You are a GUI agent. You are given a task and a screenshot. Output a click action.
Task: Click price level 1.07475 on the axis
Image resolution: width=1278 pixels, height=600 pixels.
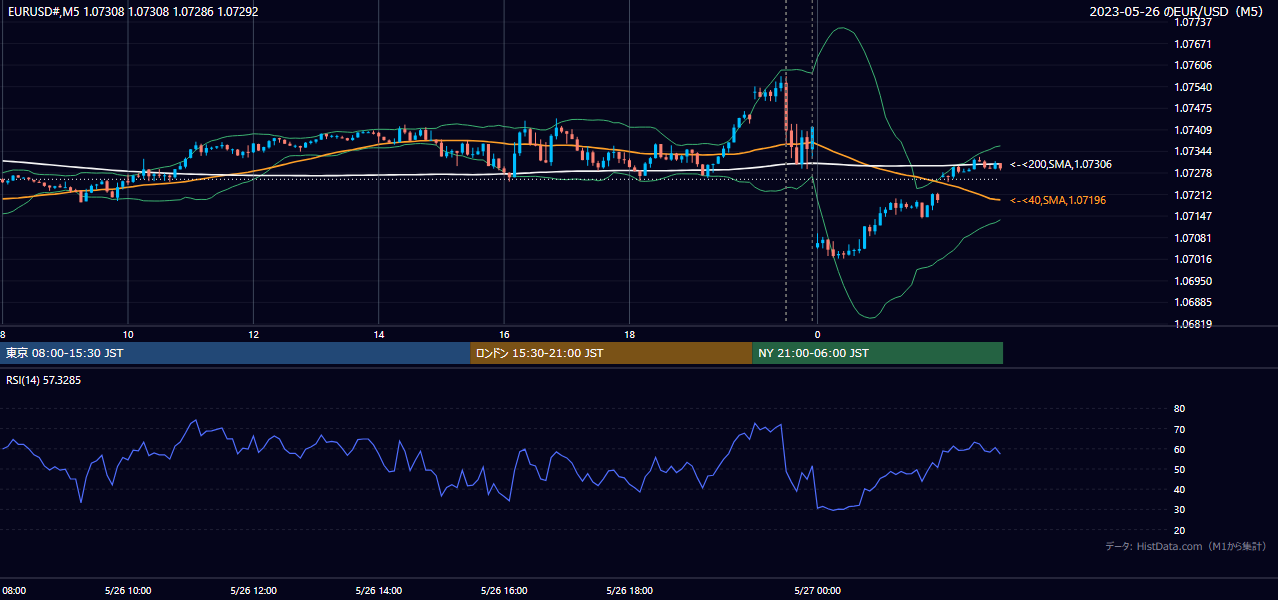1193,108
